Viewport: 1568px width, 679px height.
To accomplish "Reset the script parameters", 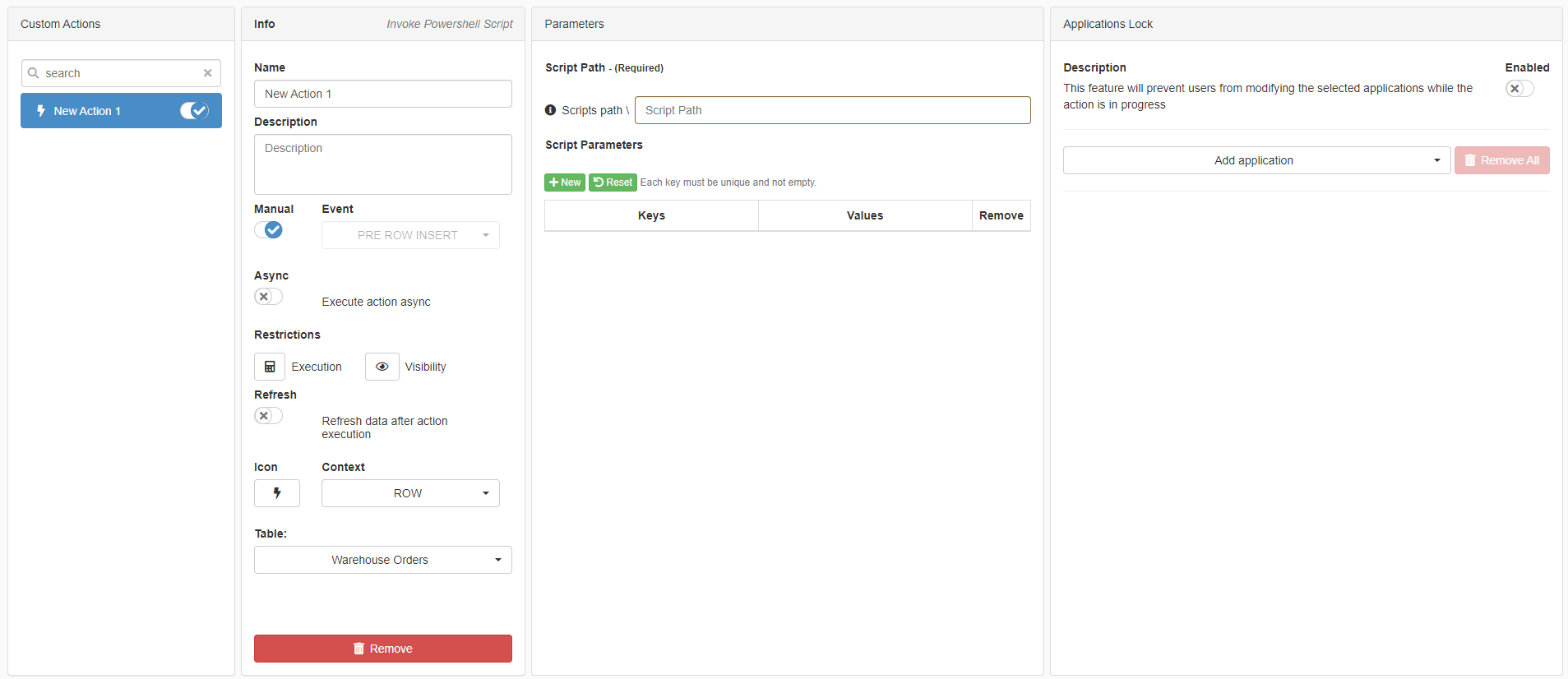I will coord(613,182).
